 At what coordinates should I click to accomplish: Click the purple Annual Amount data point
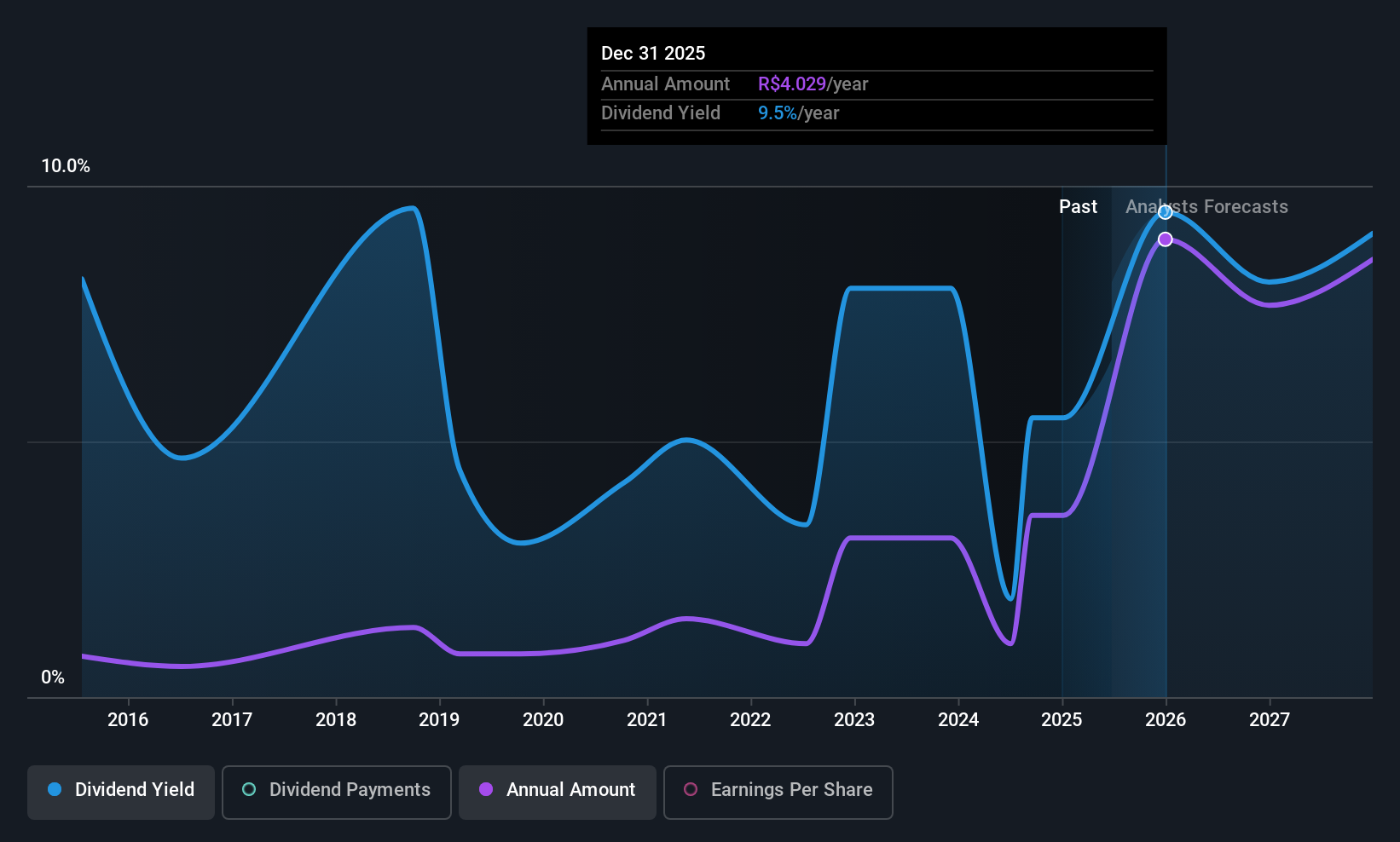(x=1166, y=239)
